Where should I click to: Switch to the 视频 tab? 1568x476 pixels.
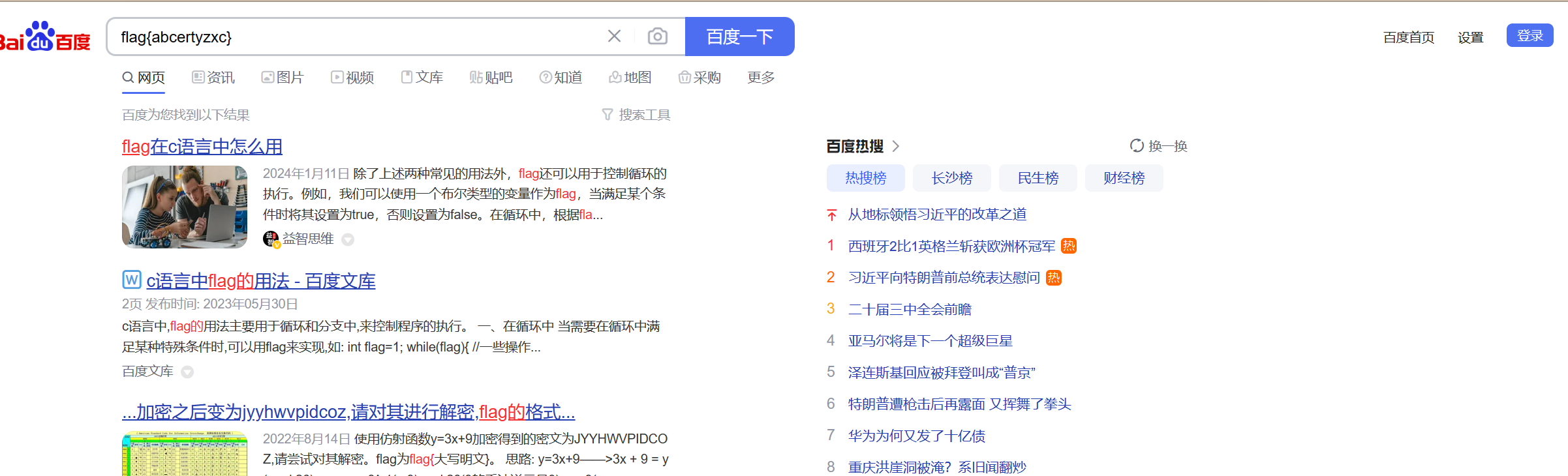352,78
